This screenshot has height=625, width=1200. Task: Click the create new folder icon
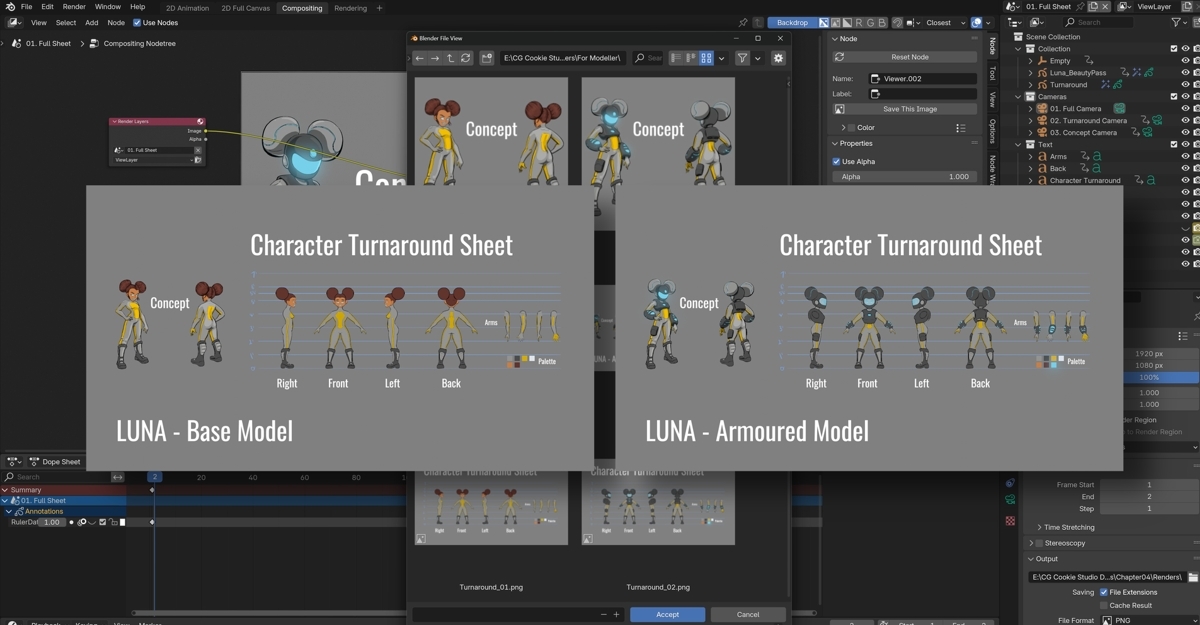(487, 59)
